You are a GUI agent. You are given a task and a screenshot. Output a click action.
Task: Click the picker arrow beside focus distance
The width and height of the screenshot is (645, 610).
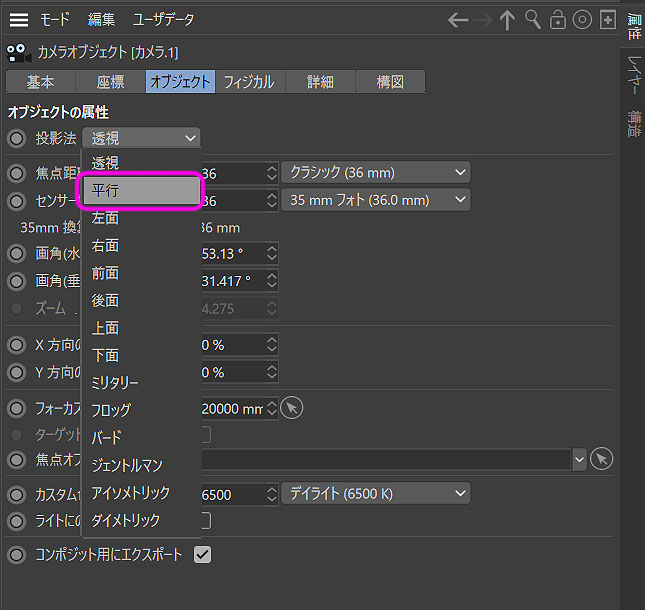coord(290,408)
